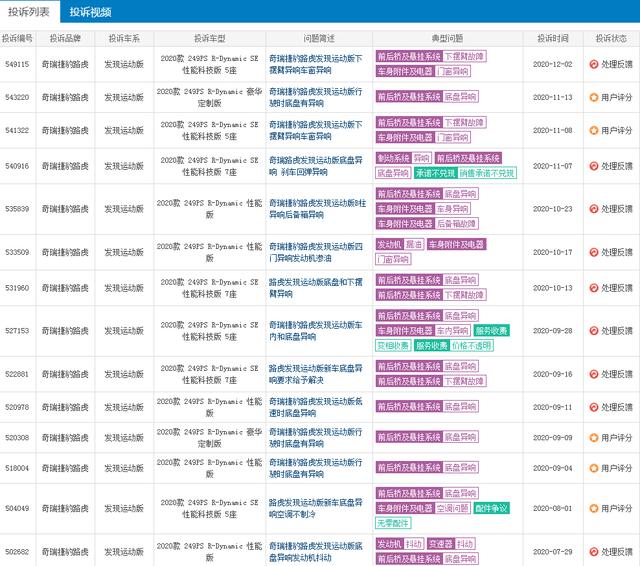Click the 车身异响 tag in row 535839
The height and width of the screenshot is (566, 640).
(453, 209)
